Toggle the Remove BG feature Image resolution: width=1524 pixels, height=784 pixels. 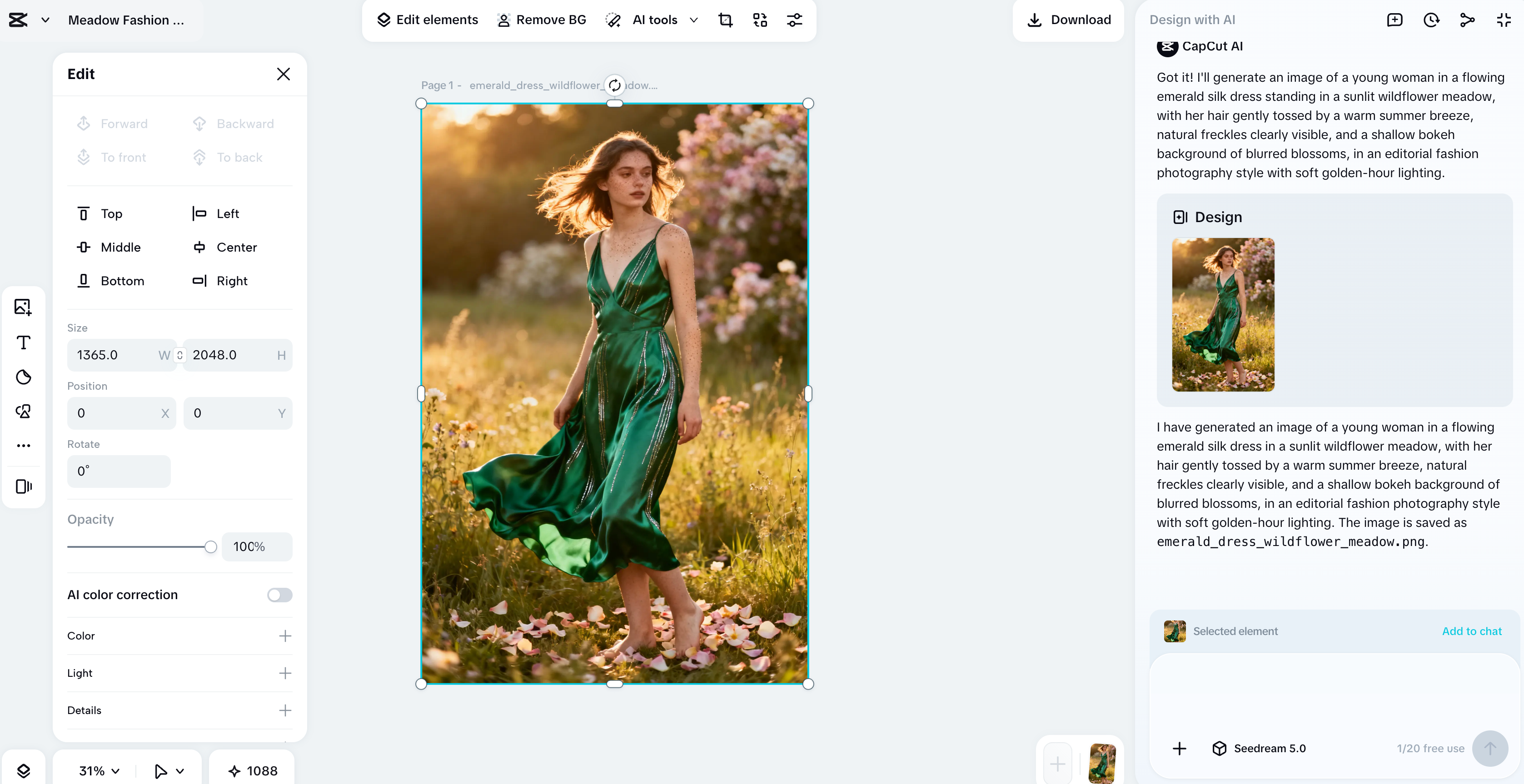tap(541, 20)
